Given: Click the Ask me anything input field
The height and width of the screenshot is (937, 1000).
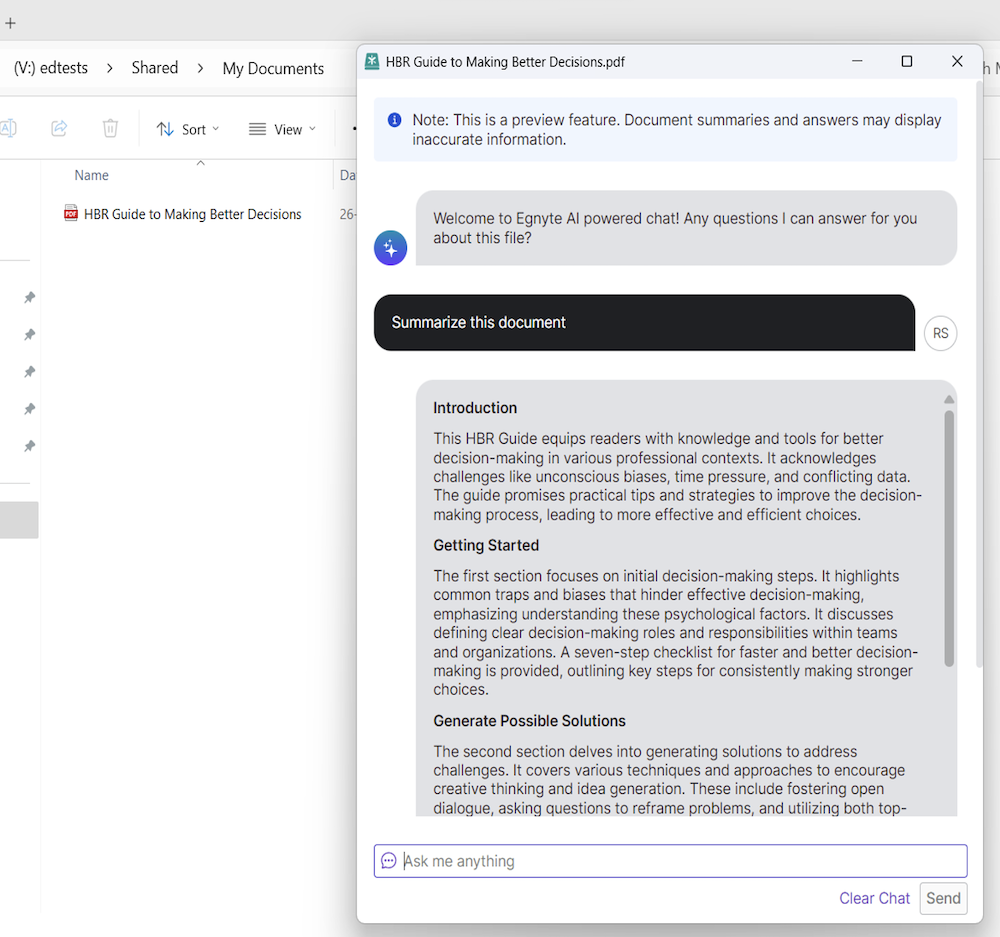Looking at the screenshot, I should point(670,861).
